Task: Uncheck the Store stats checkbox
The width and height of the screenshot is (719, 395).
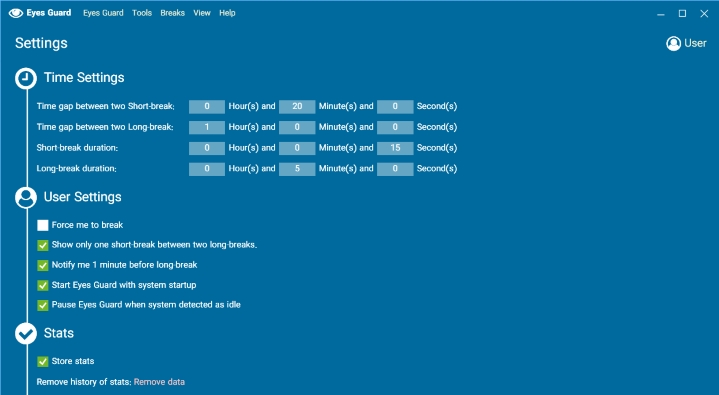Action: pos(43,362)
